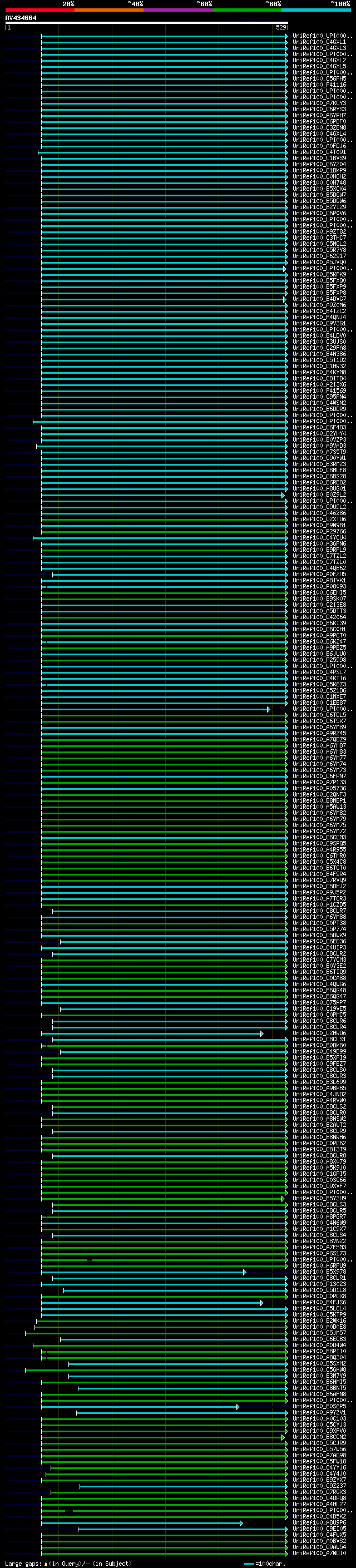Select the UniRef100_Q5MGL2 label
Viewport: 356px width, 1568px height.
(x=319, y=244)
